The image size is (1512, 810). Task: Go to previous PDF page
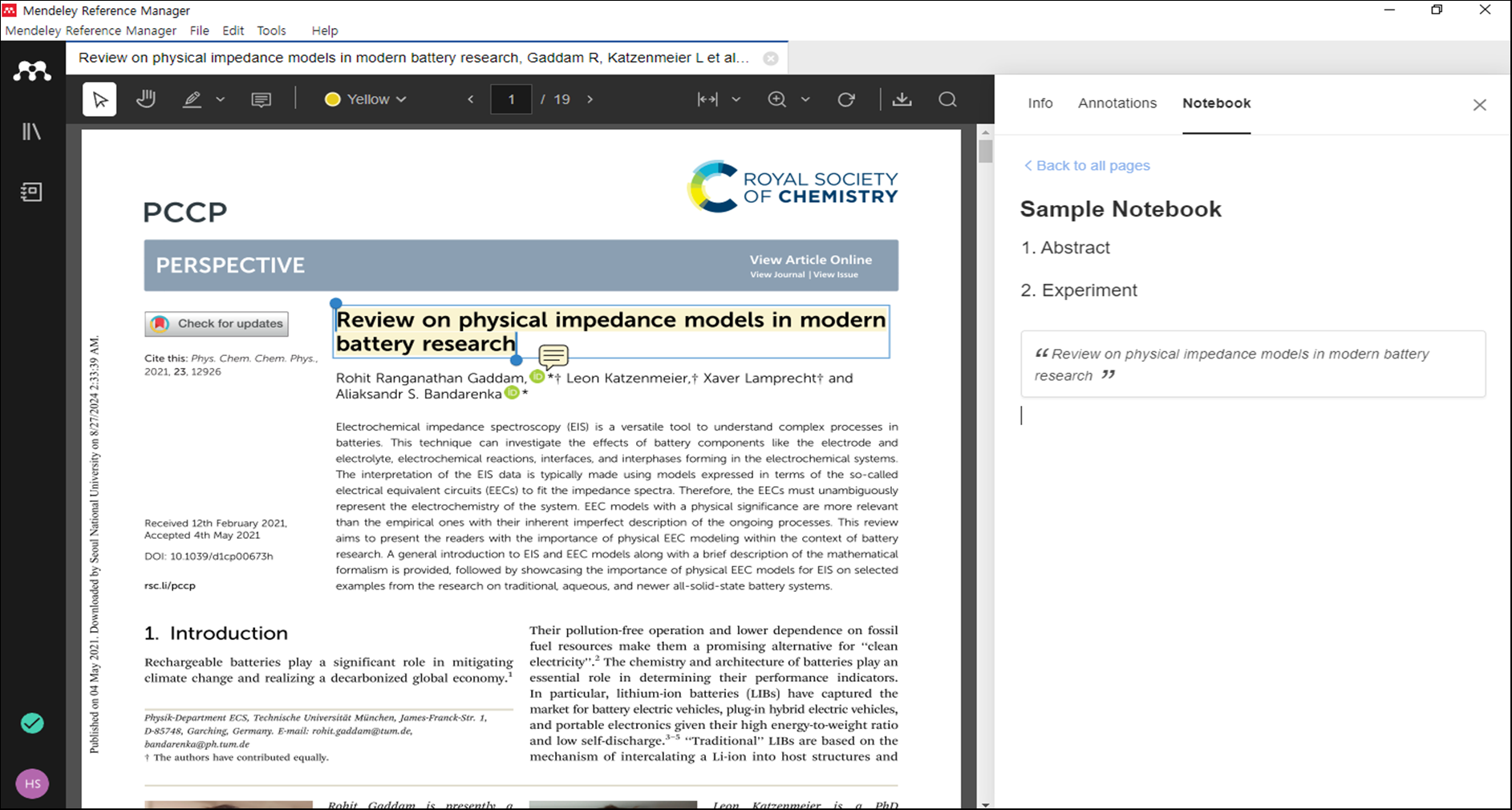pos(471,99)
